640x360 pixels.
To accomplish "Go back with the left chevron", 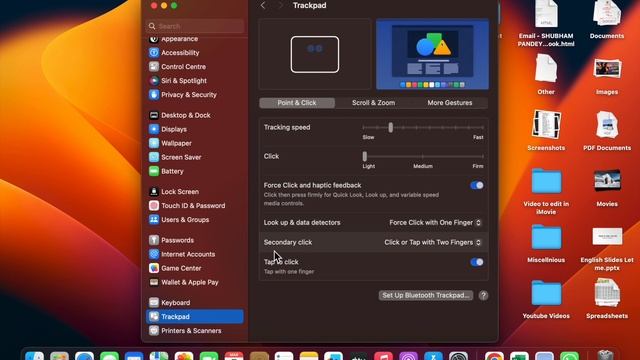I will (x=263, y=5).
